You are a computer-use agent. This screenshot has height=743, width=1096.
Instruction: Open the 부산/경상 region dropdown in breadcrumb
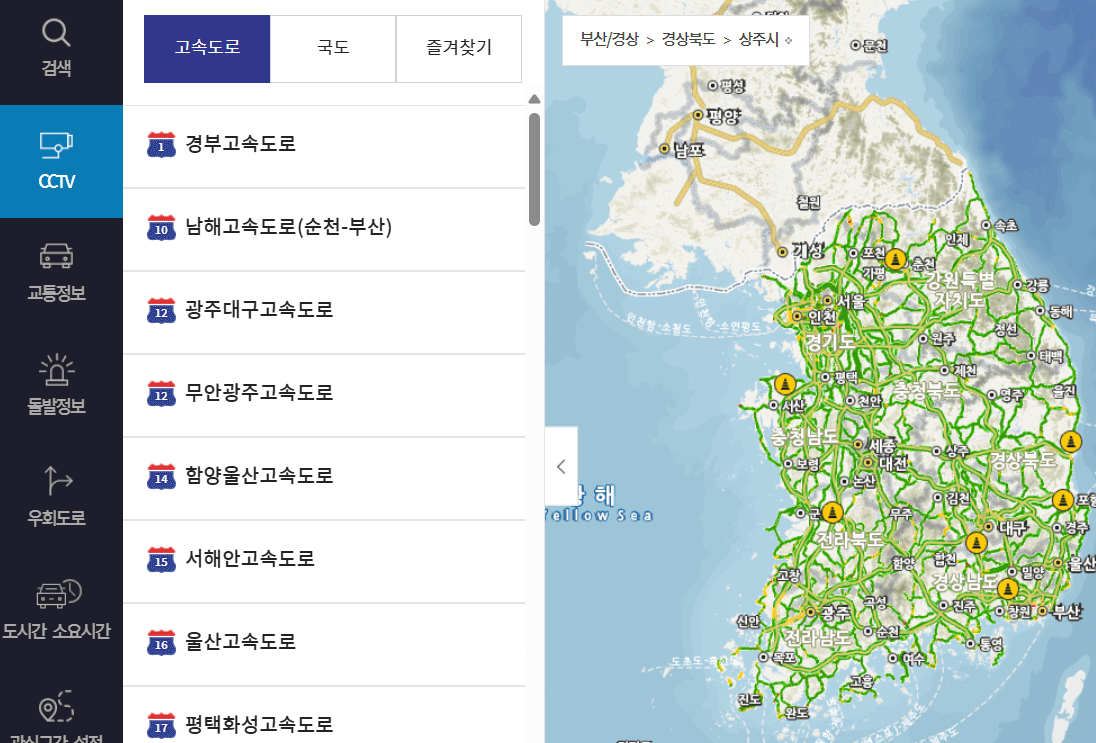pyautogui.click(x=609, y=39)
